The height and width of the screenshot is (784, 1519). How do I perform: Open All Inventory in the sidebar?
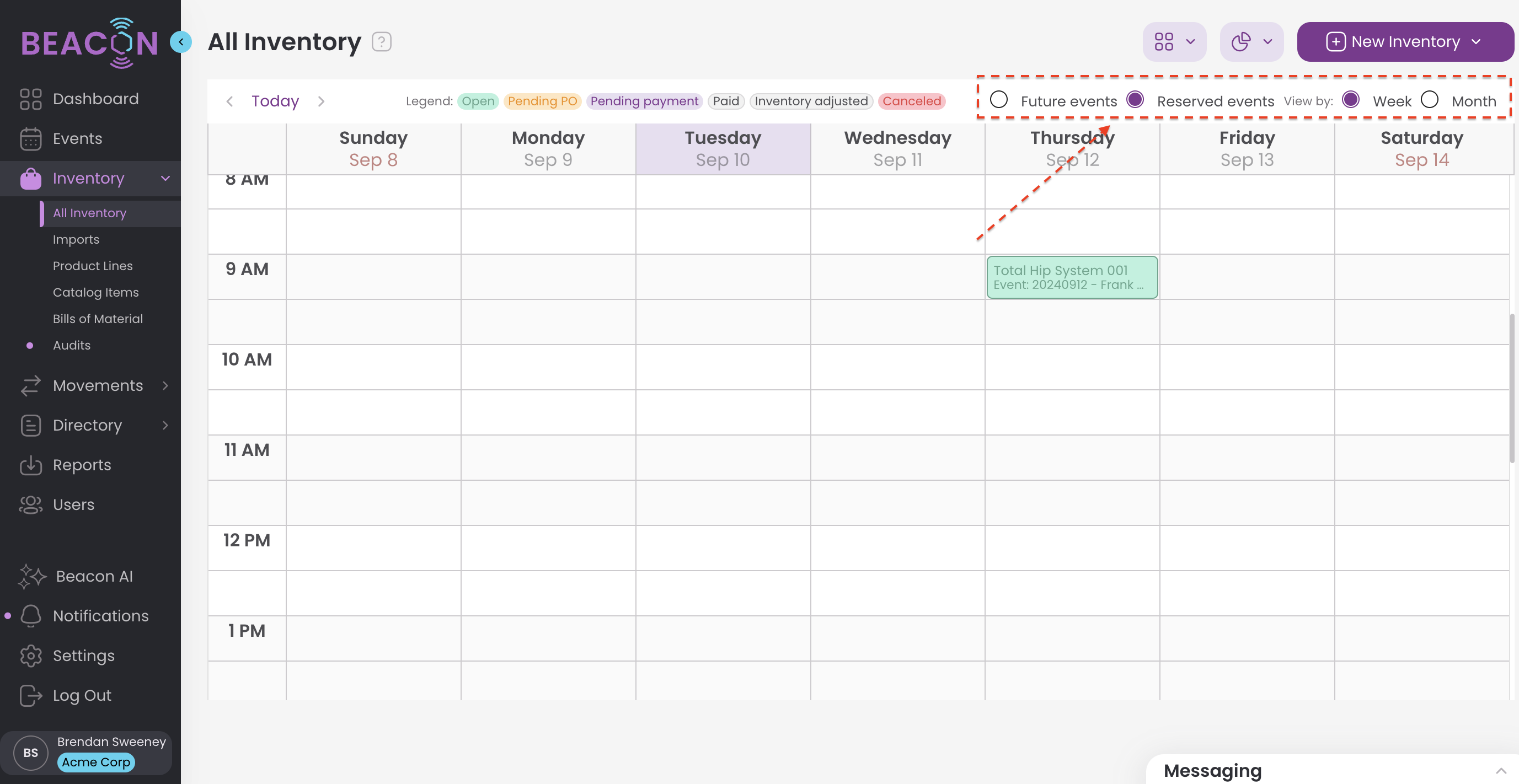[110, 213]
